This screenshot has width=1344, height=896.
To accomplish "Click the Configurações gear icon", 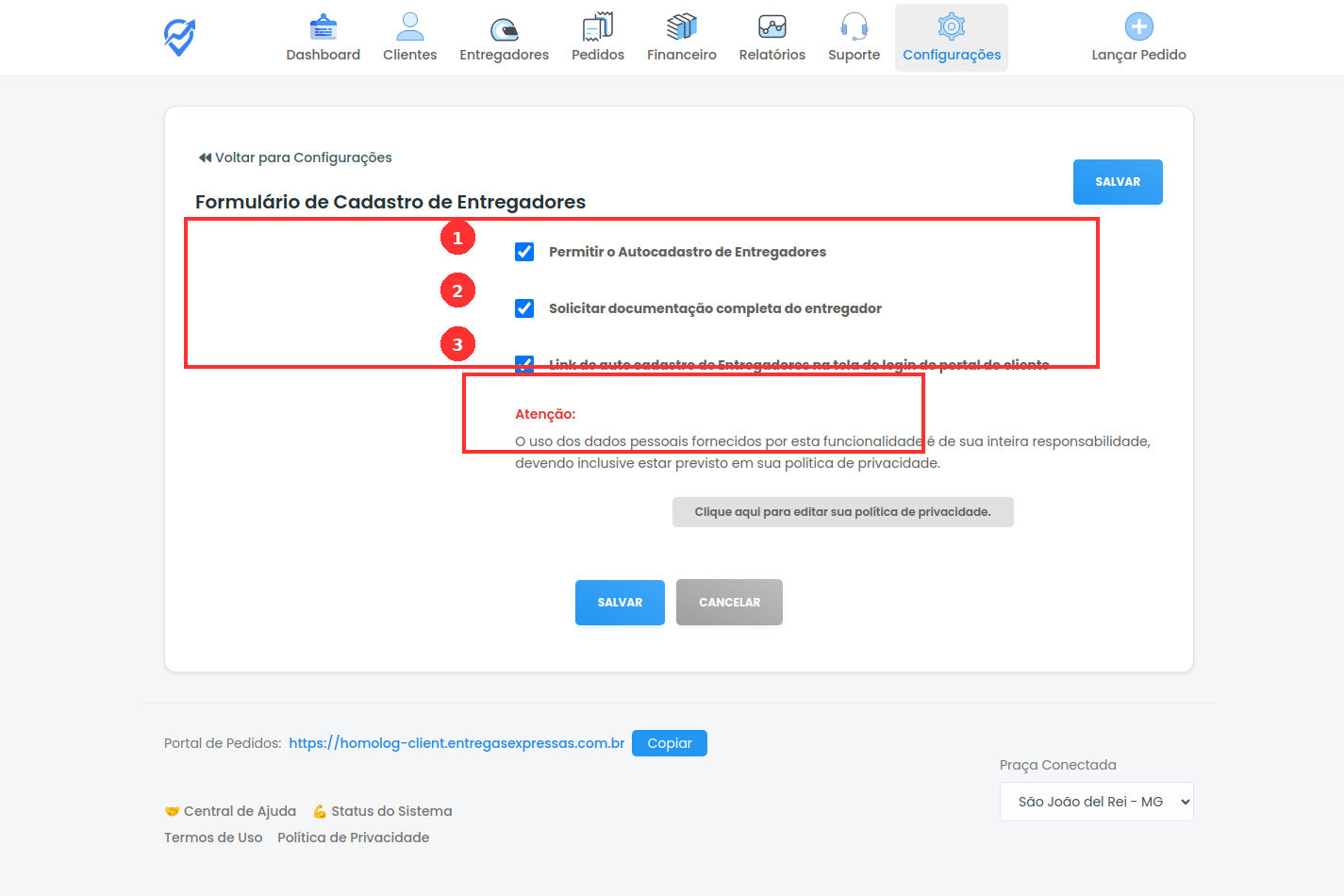I will pyautogui.click(x=951, y=25).
